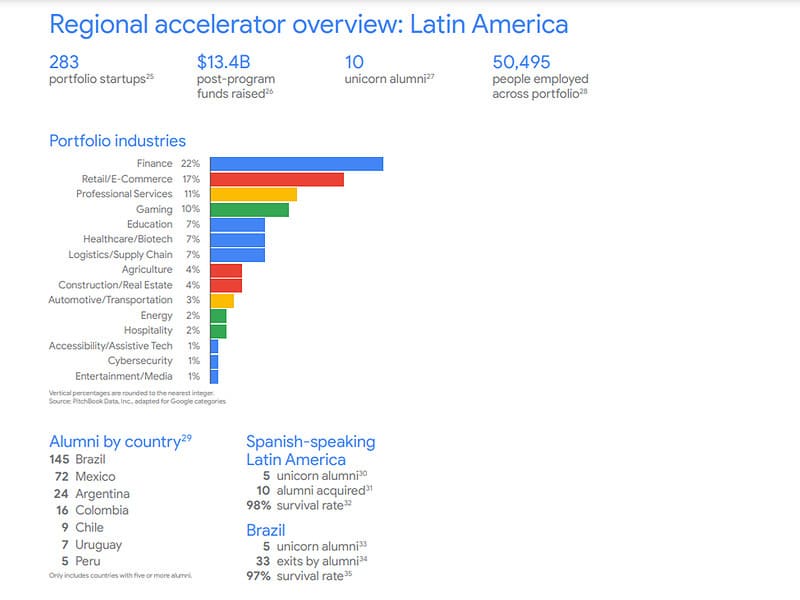Click the yellow Automotive/Transportation bar
Viewport: 800px width, 600px height.
point(222,301)
